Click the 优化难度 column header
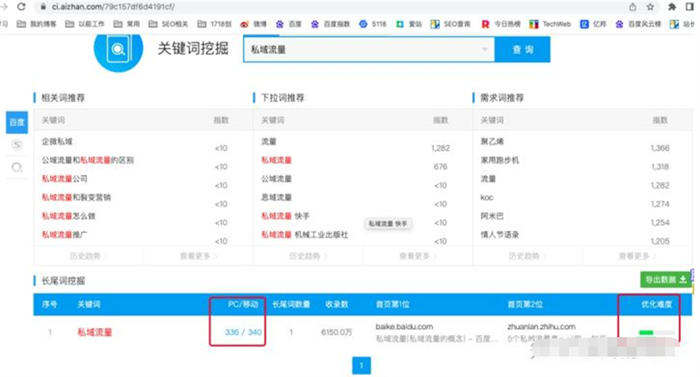This screenshot has height=377, width=700. pos(656,304)
